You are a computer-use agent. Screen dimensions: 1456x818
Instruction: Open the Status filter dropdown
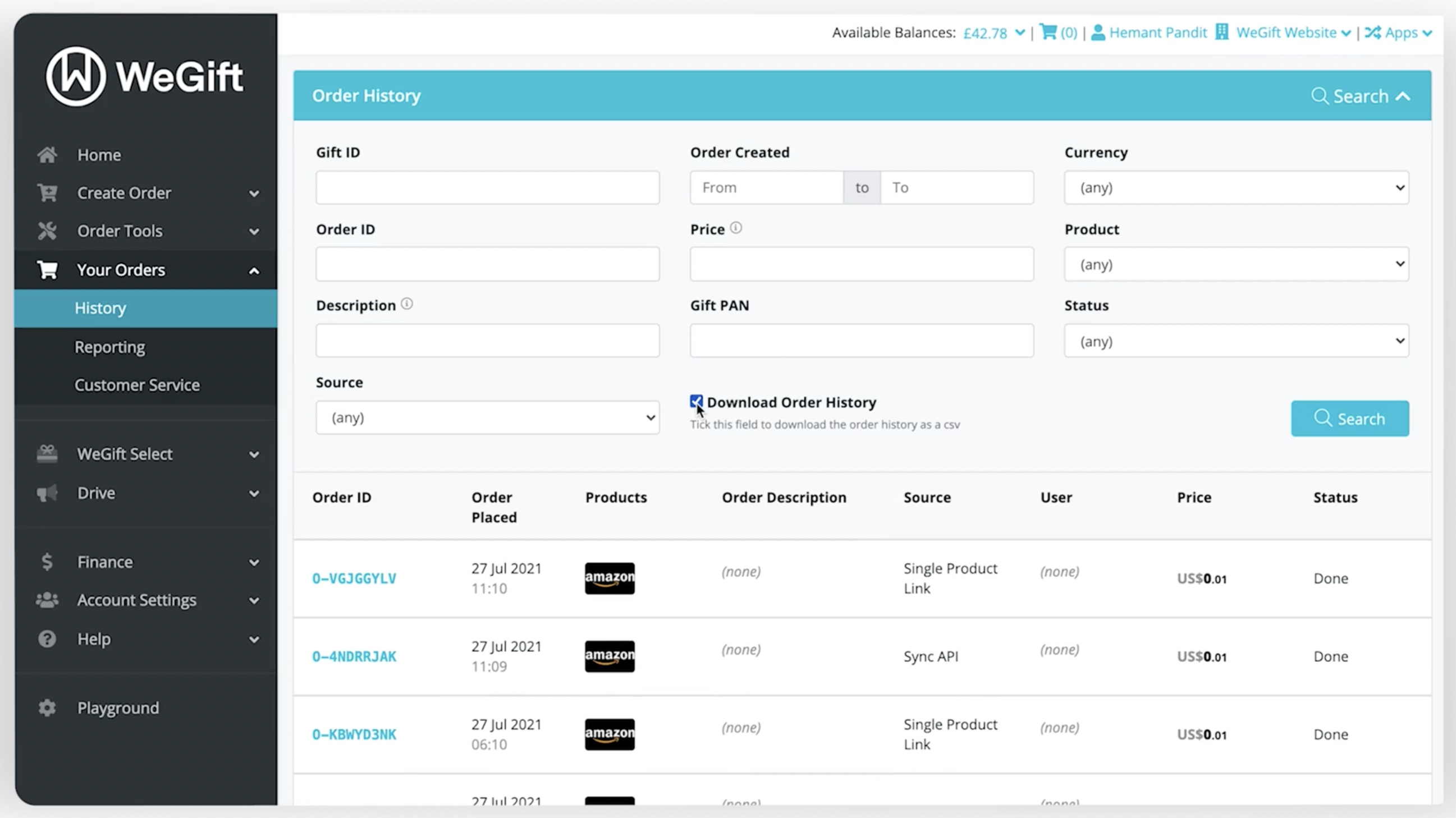click(1236, 341)
